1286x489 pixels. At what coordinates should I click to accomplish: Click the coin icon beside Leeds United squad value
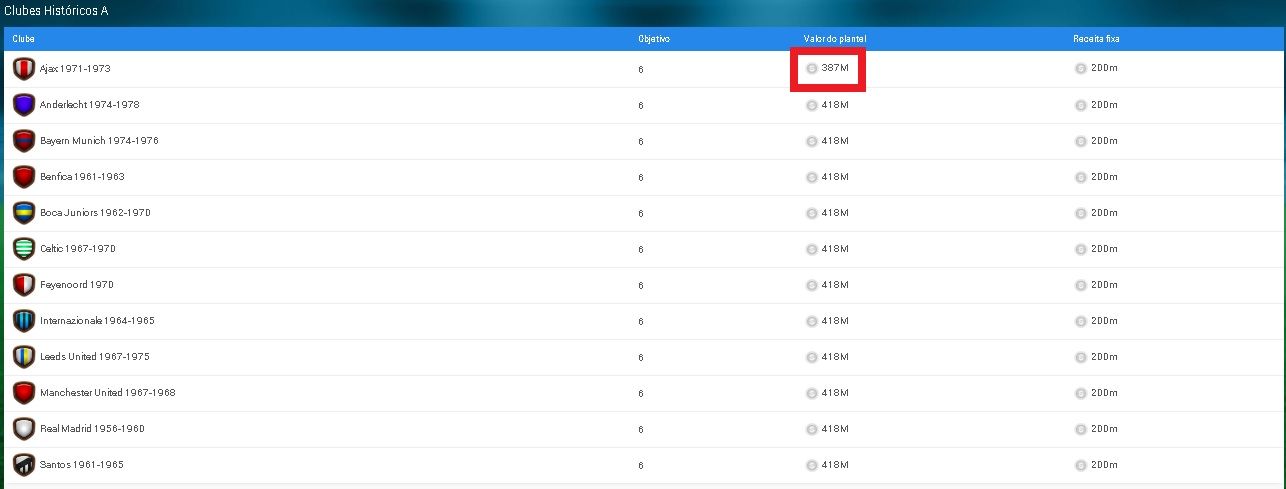click(x=812, y=357)
